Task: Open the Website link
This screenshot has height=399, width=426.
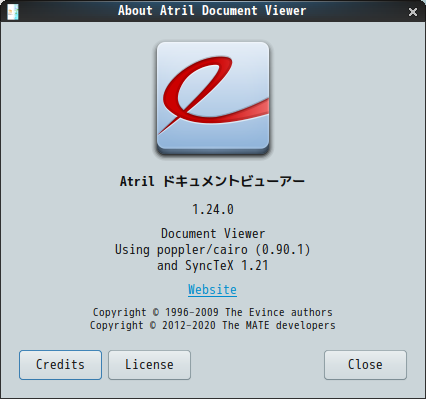Action: click(x=212, y=289)
